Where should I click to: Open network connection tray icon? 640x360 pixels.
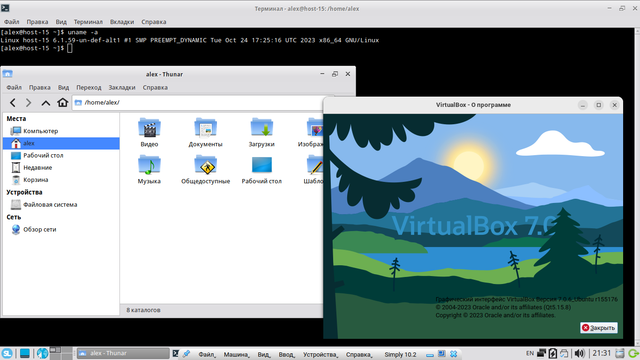click(541, 353)
